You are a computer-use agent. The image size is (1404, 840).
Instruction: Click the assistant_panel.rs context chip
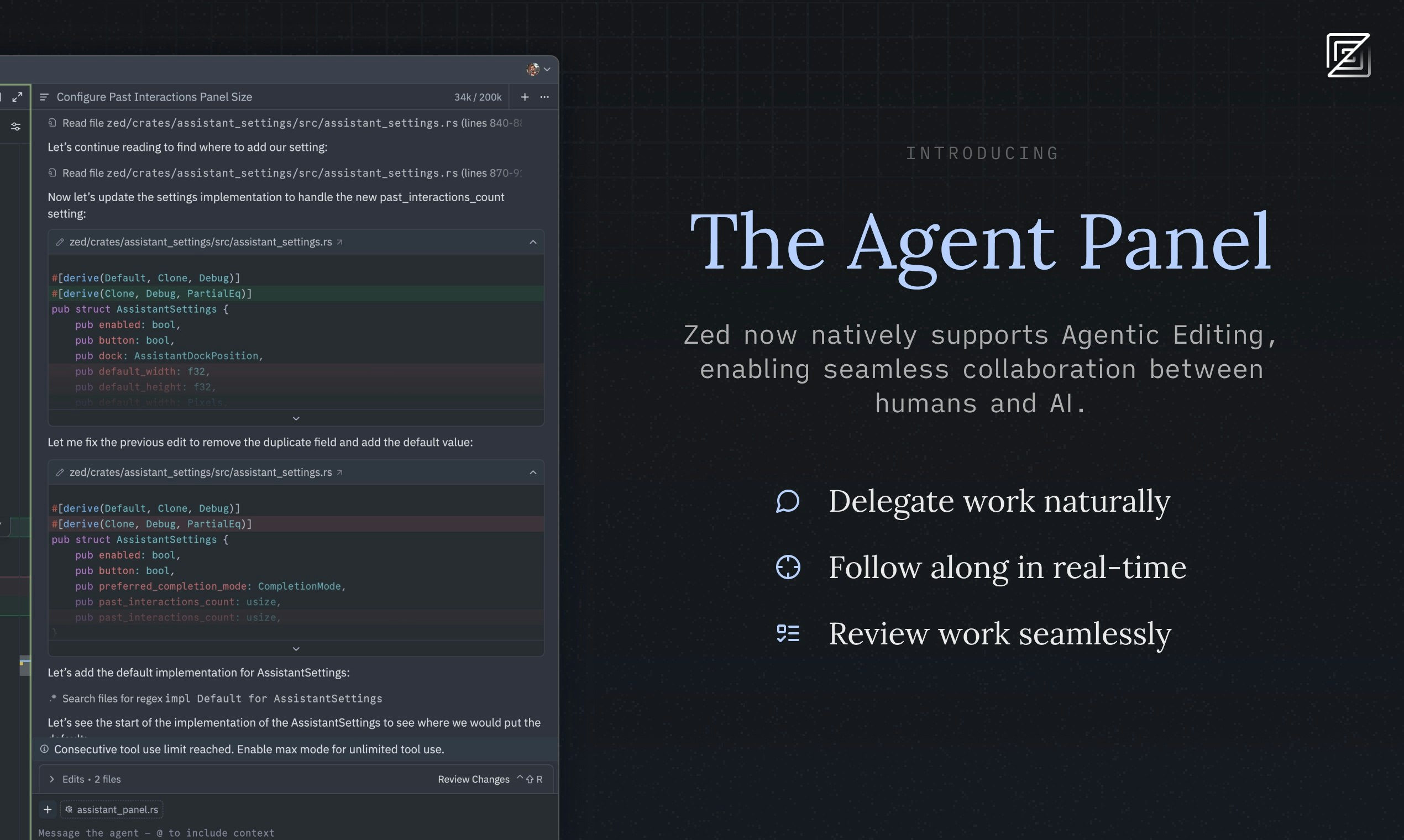point(112,810)
